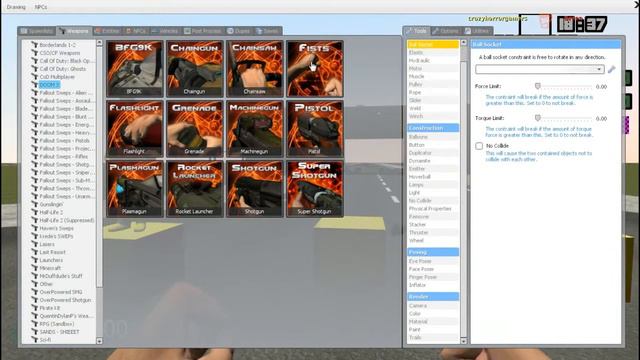Spawn the Super Shotgun weapon
Screen dimensions: 640x360
(x=315, y=189)
